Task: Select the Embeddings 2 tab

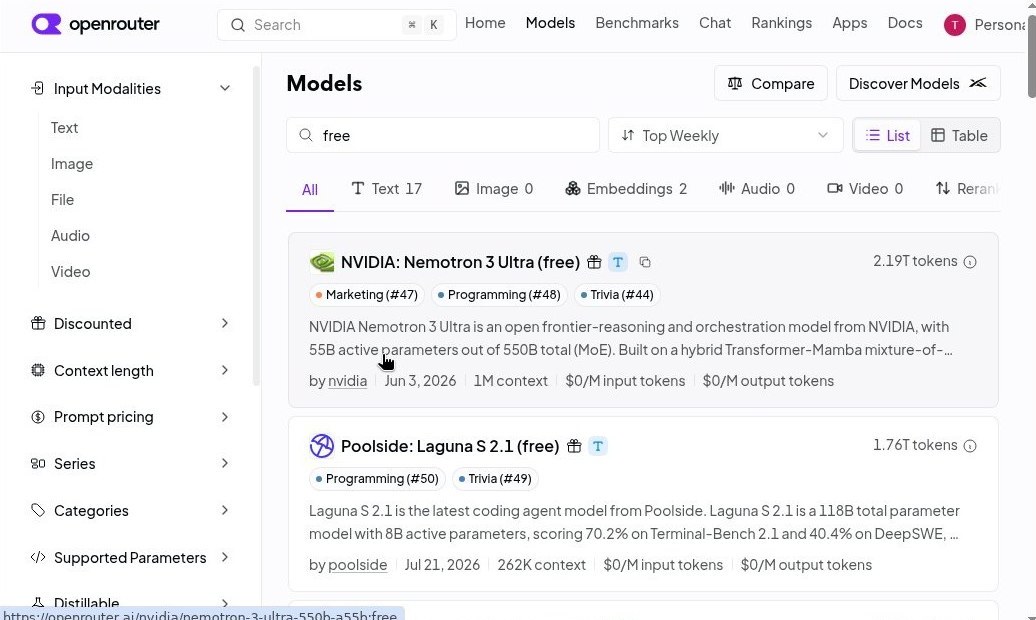Action: [x=626, y=189]
